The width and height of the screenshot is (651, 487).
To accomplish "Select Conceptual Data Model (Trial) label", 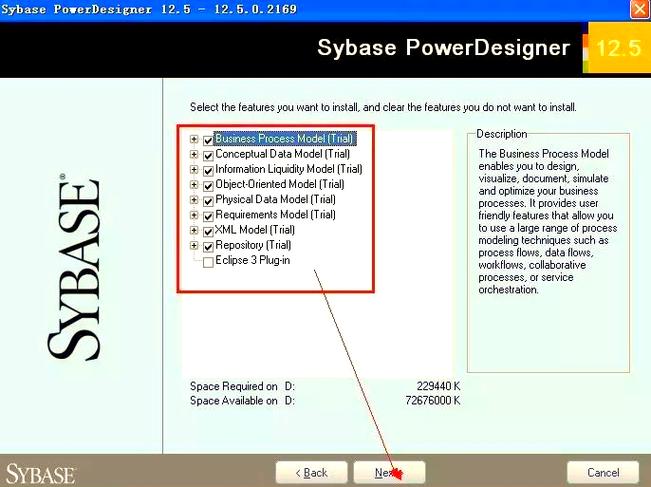I will coord(282,154).
